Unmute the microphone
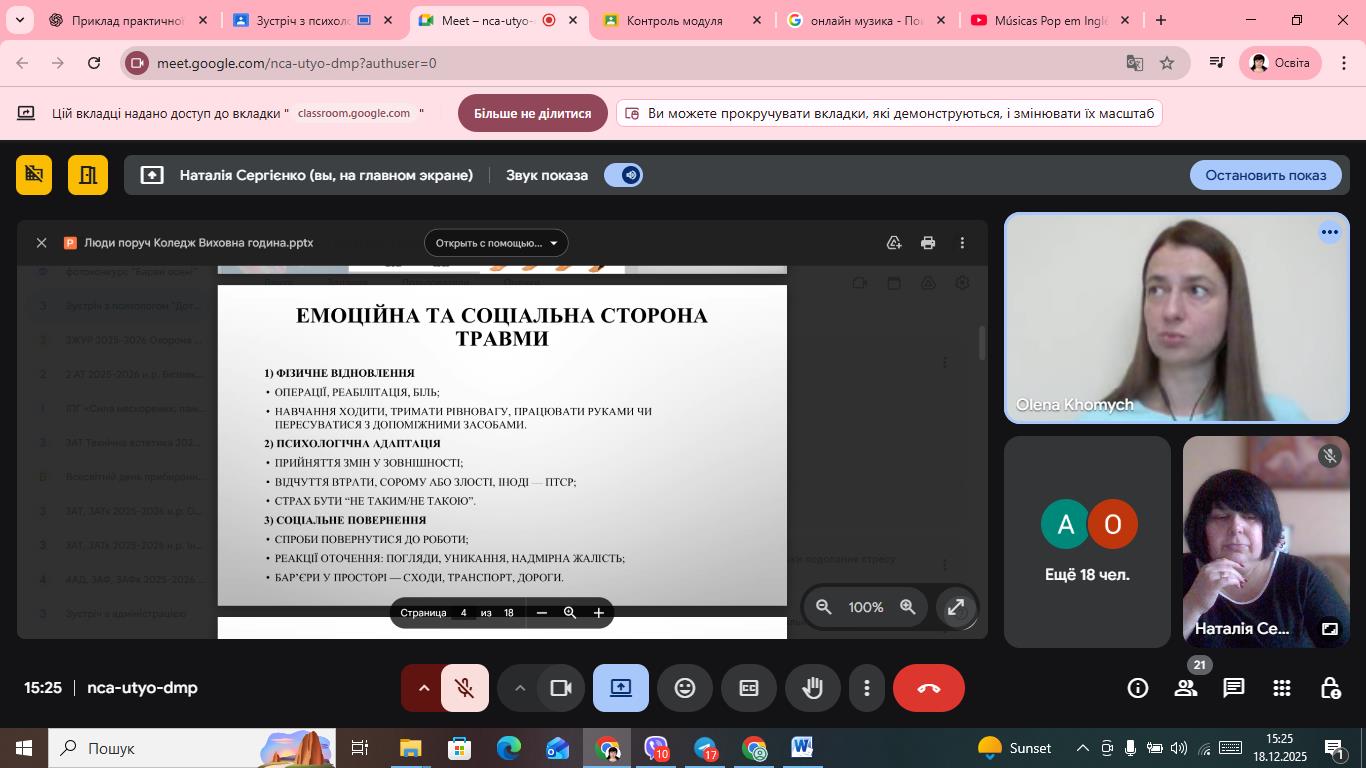Screen dimensions: 1366x768 (464, 688)
